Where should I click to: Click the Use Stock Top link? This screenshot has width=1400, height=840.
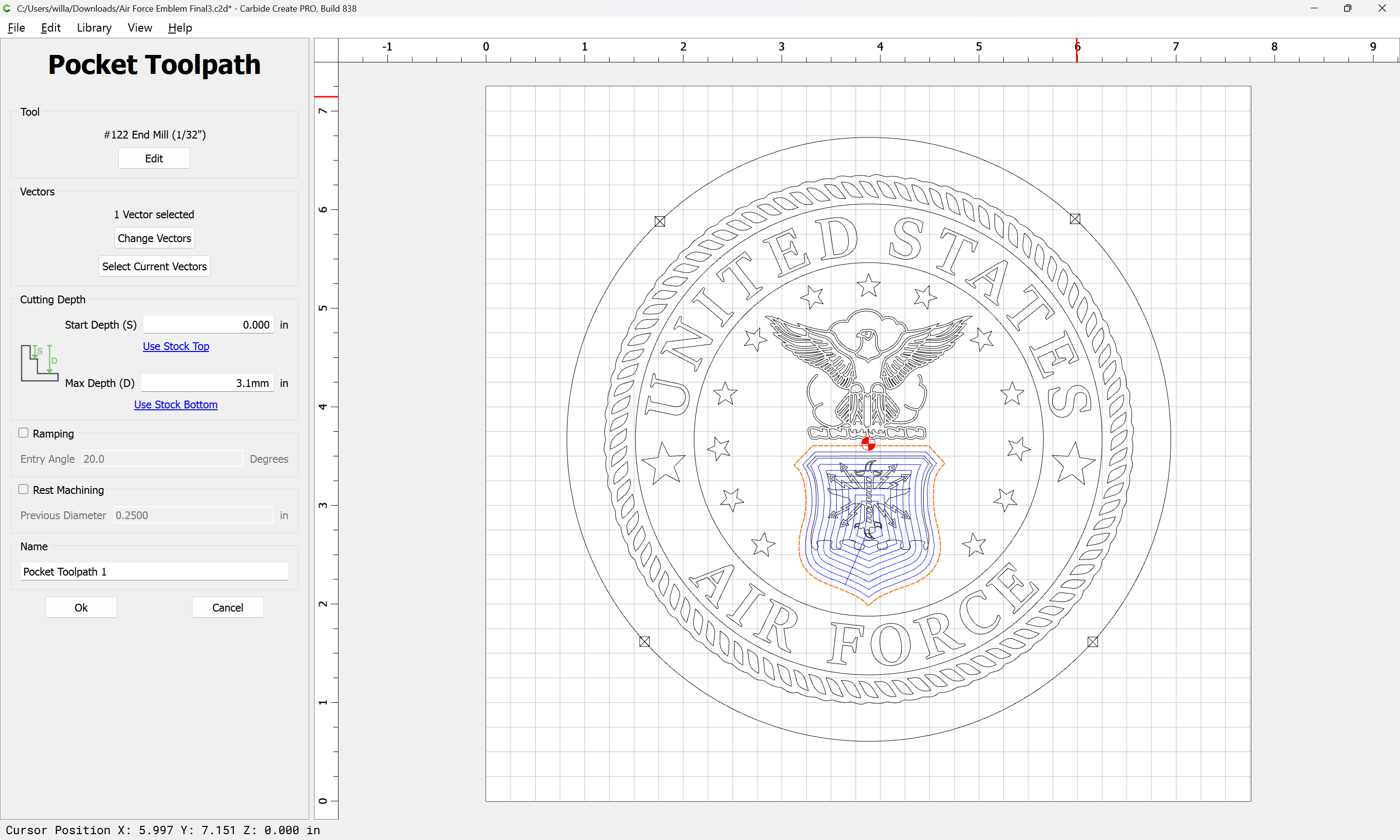[x=176, y=346]
